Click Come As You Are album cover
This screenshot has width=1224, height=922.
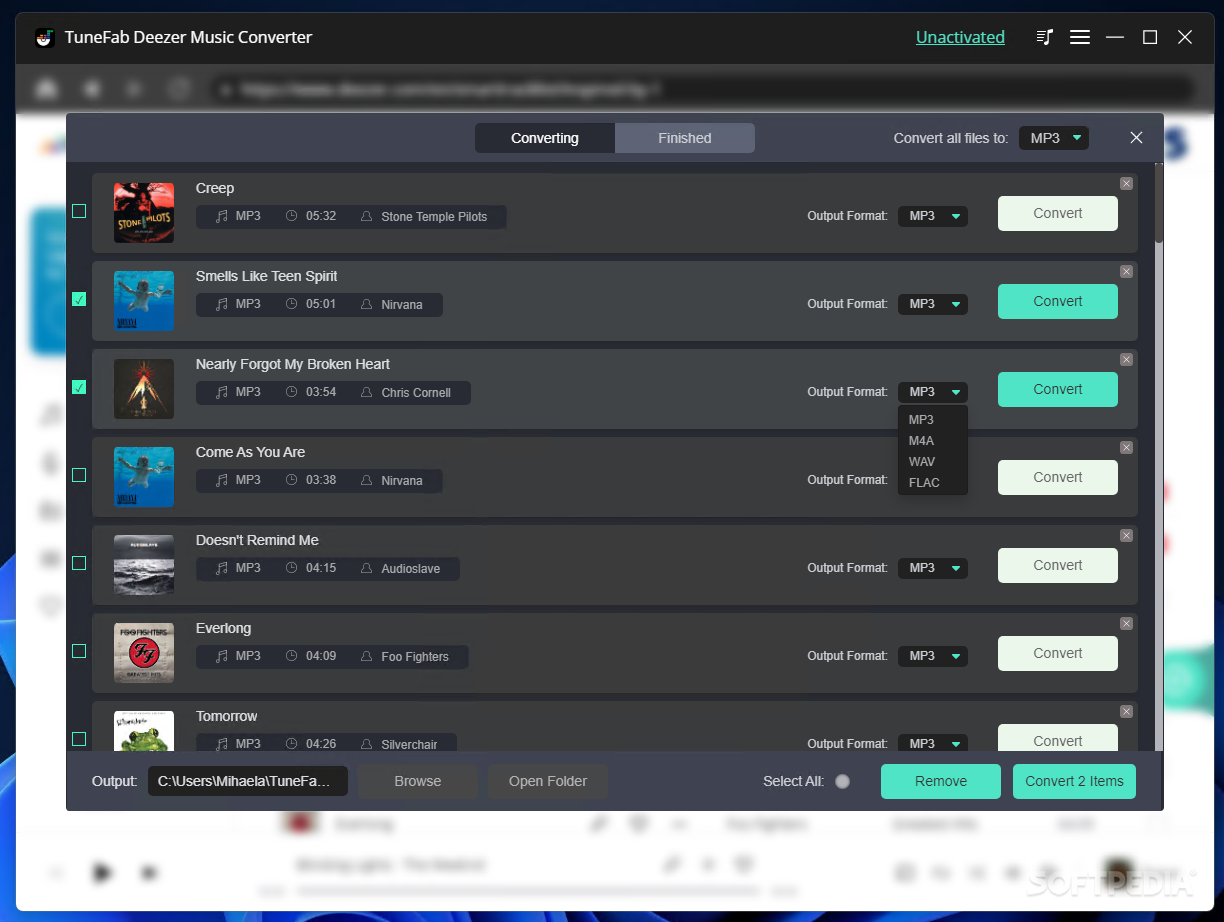click(x=144, y=477)
